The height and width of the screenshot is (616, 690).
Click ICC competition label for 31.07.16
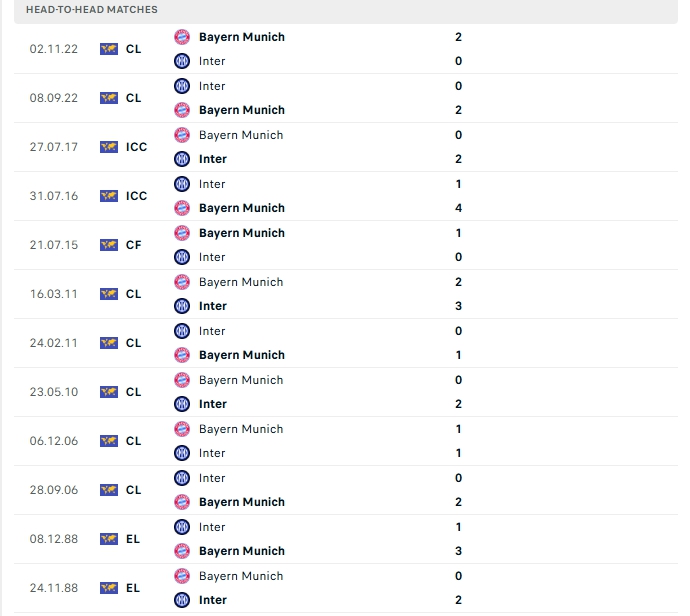[x=136, y=196]
